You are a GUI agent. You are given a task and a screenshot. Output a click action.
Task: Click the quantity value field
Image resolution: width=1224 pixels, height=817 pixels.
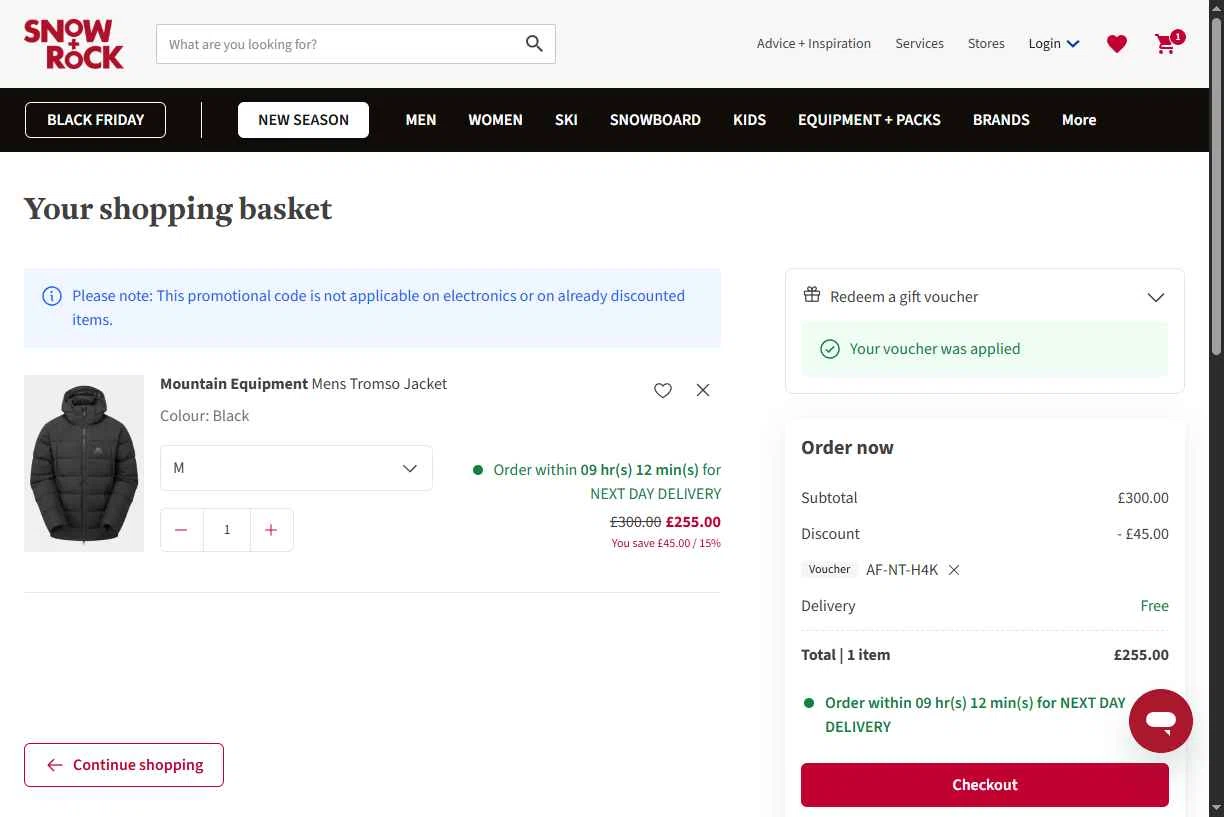click(x=227, y=530)
